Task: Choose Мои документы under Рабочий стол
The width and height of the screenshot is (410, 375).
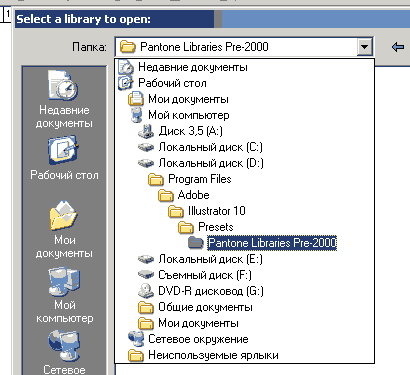Action: [244, 99]
